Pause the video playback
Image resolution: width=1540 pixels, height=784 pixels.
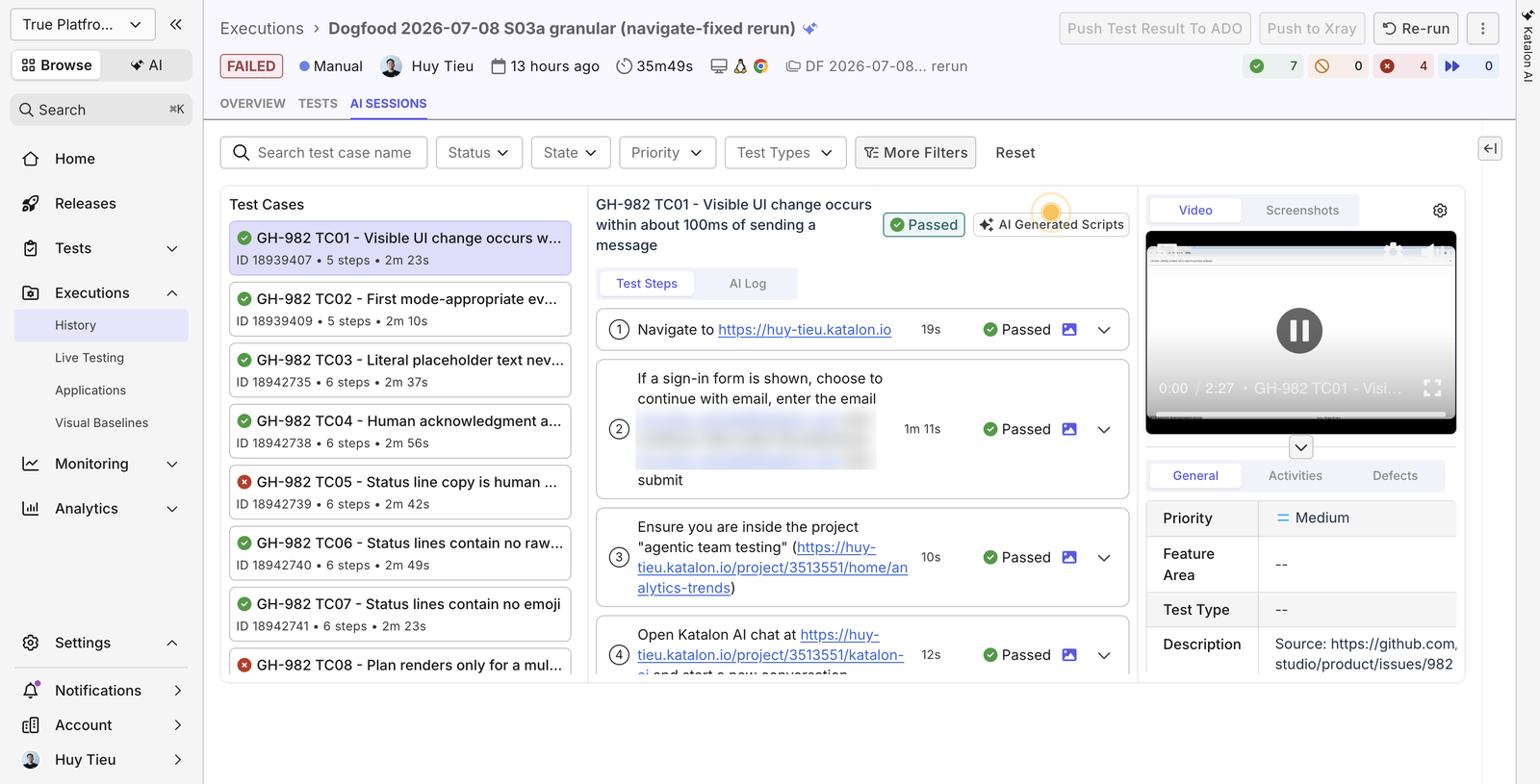tap(1299, 331)
